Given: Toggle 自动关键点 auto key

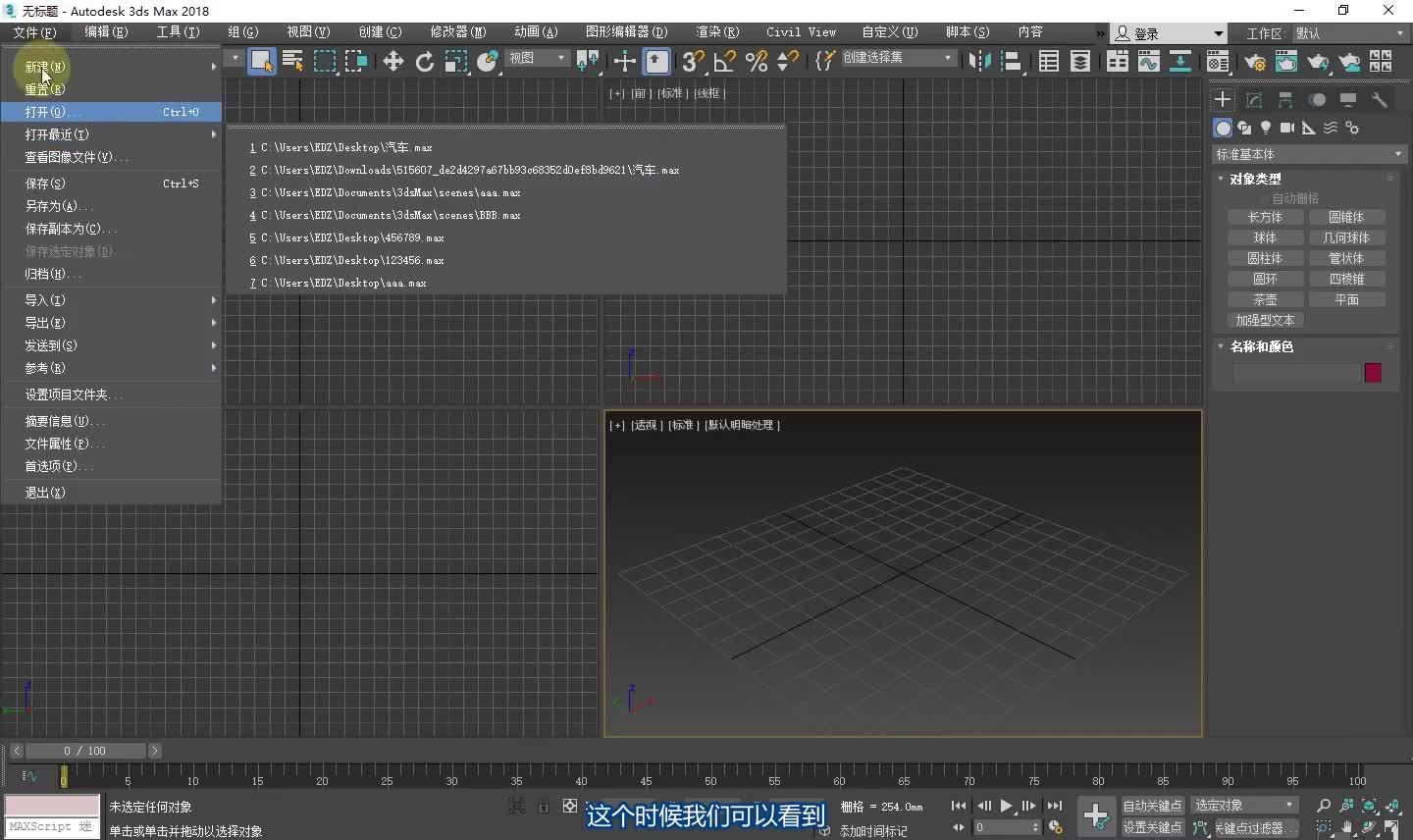Looking at the screenshot, I should click(1152, 806).
